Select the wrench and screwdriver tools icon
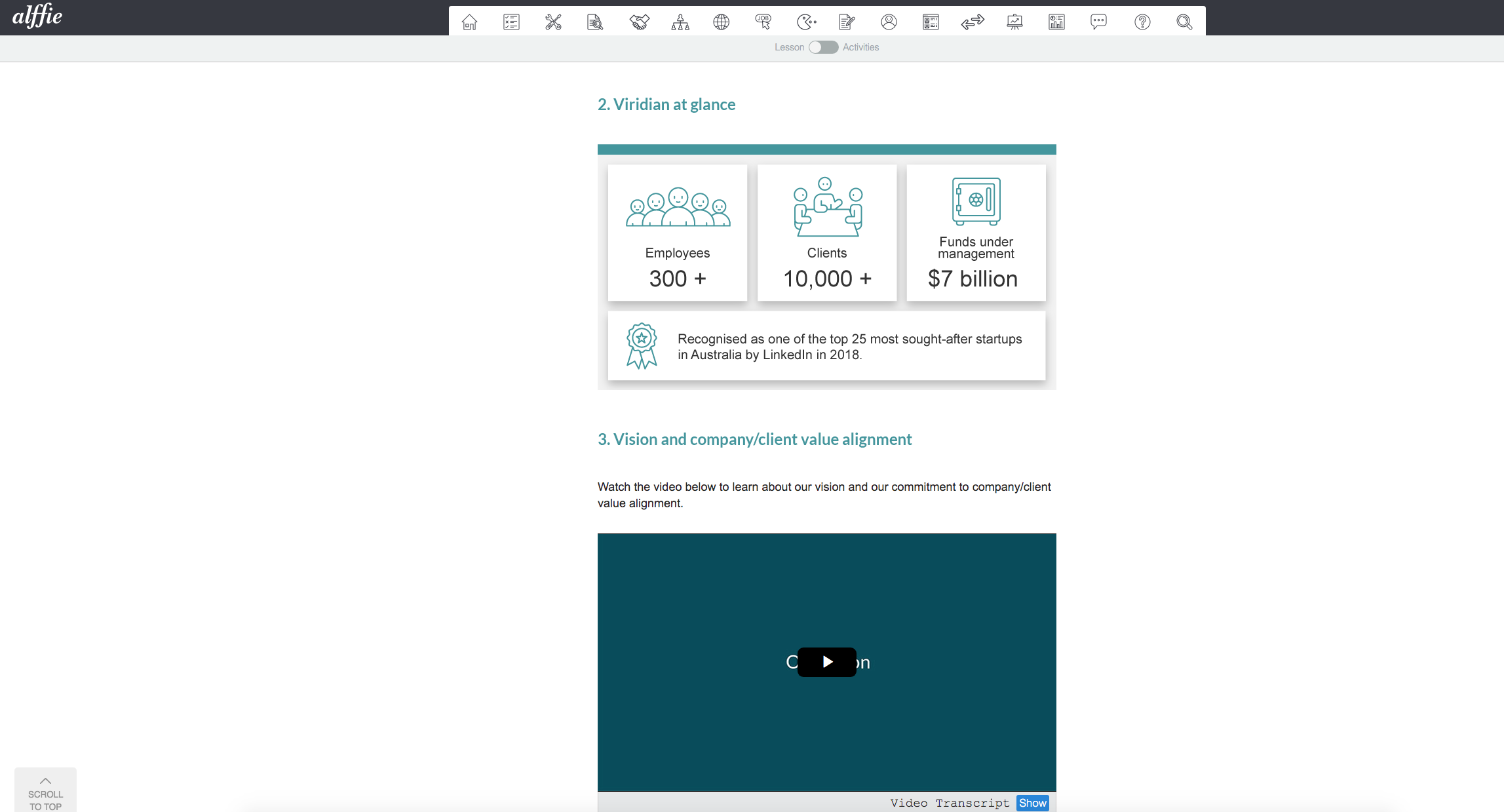The image size is (1504, 812). 553,22
